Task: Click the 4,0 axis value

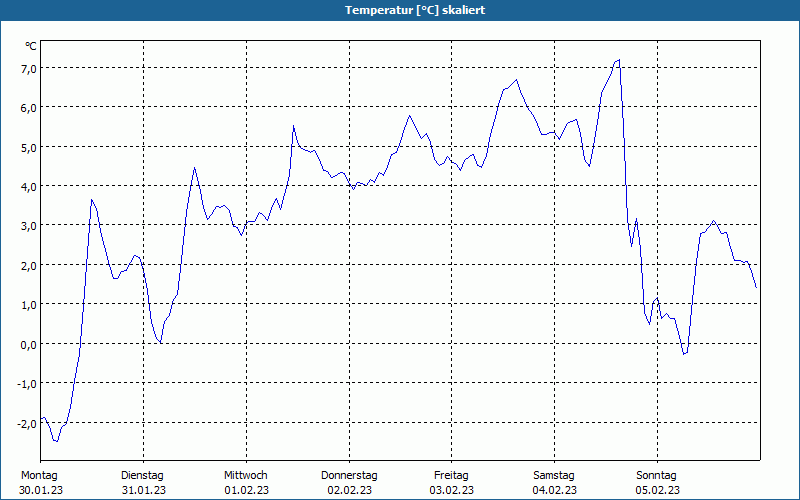Action: [x=28, y=187]
